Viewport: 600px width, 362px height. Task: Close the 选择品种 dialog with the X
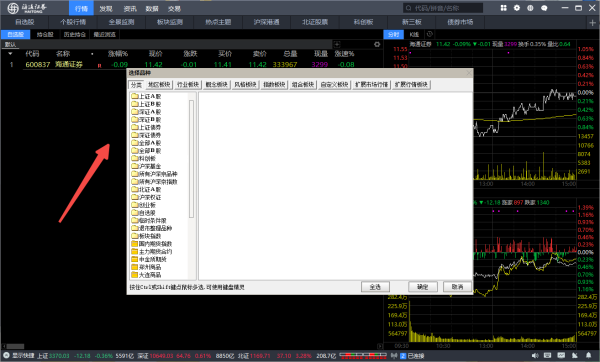(x=469, y=73)
